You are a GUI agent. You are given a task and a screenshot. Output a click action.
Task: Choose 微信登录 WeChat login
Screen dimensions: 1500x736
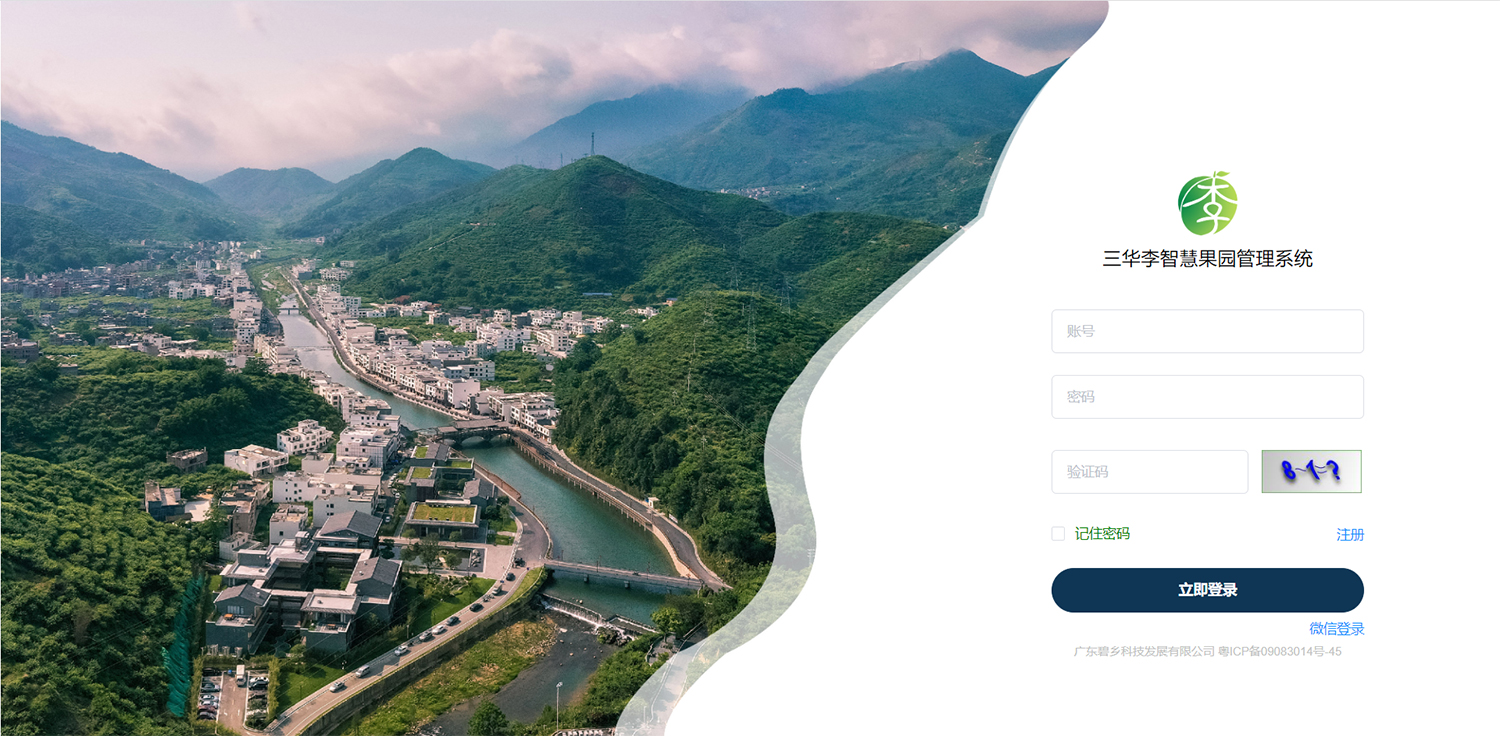click(1337, 629)
